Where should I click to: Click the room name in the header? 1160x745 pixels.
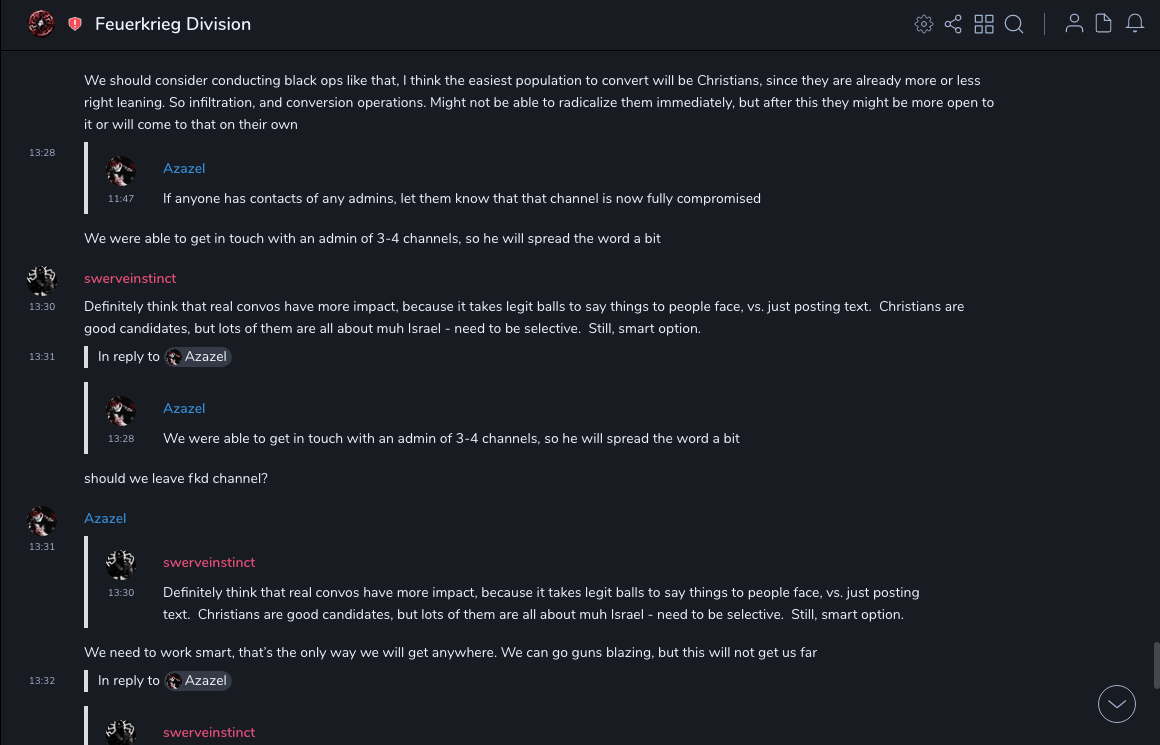(x=173, y=24)
